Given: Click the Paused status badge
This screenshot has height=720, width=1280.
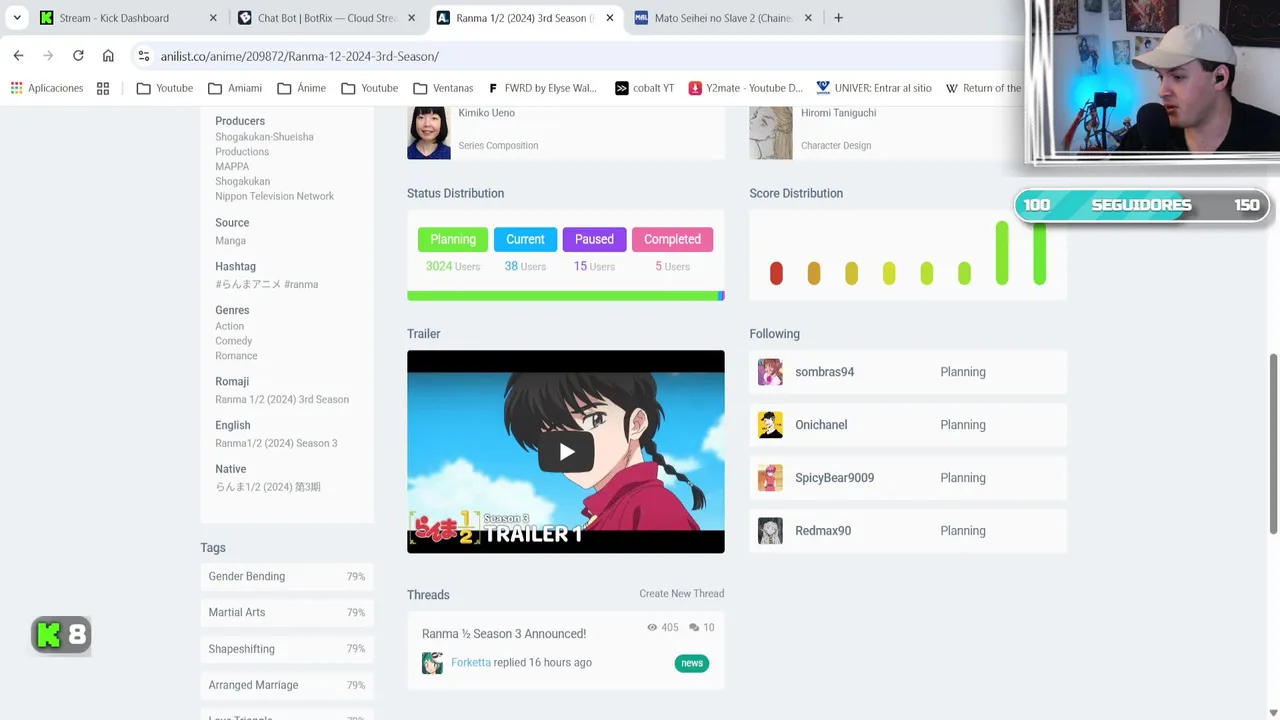Looking at the screenshot, I should (x=594, y=239).
